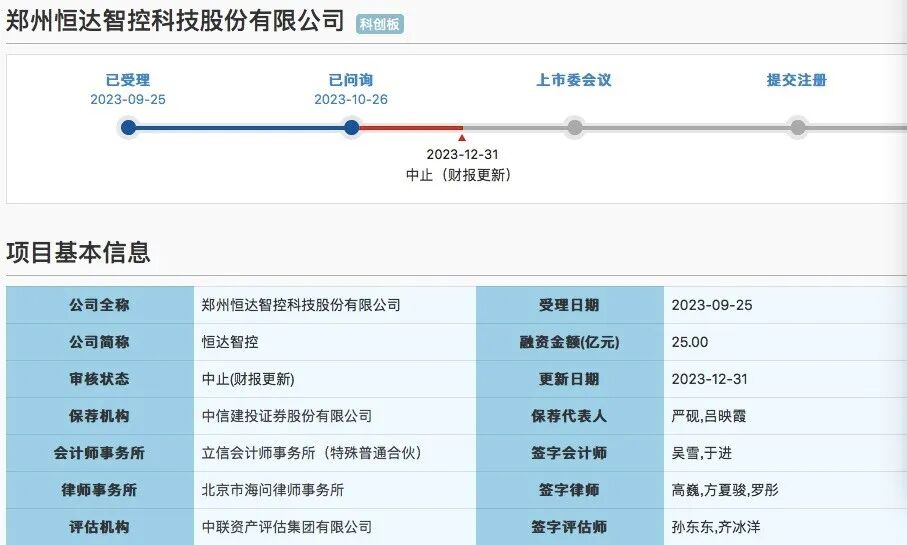Click the 会计师事务所 header cell
Image resolution: width=907 pixels, height=545 pixels.
pos(99,453)
